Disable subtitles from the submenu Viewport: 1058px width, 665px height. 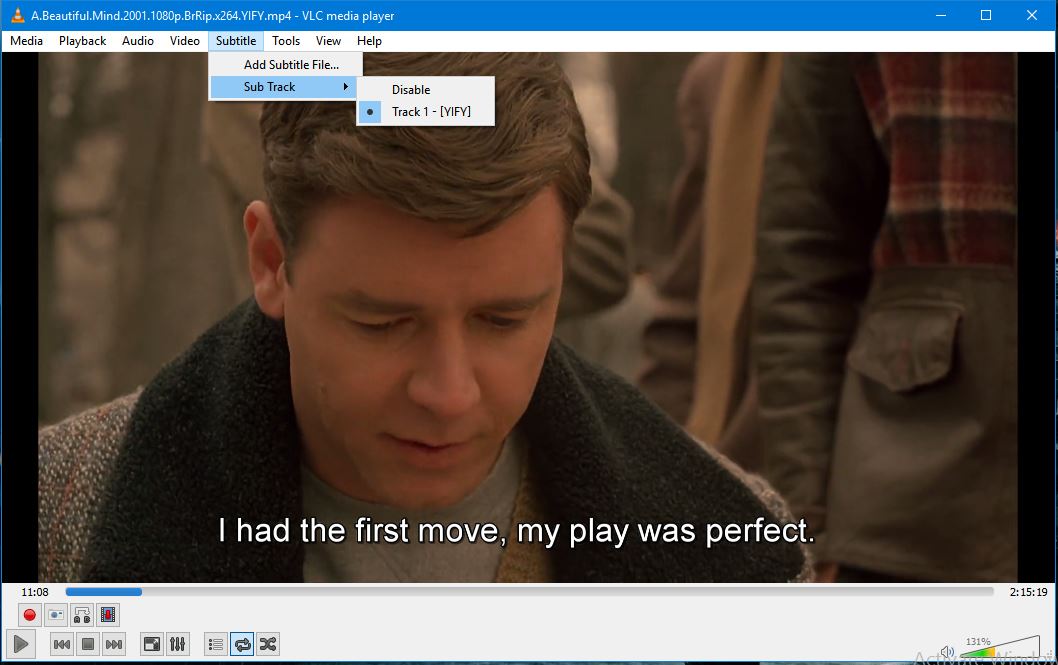click(411, 89)
